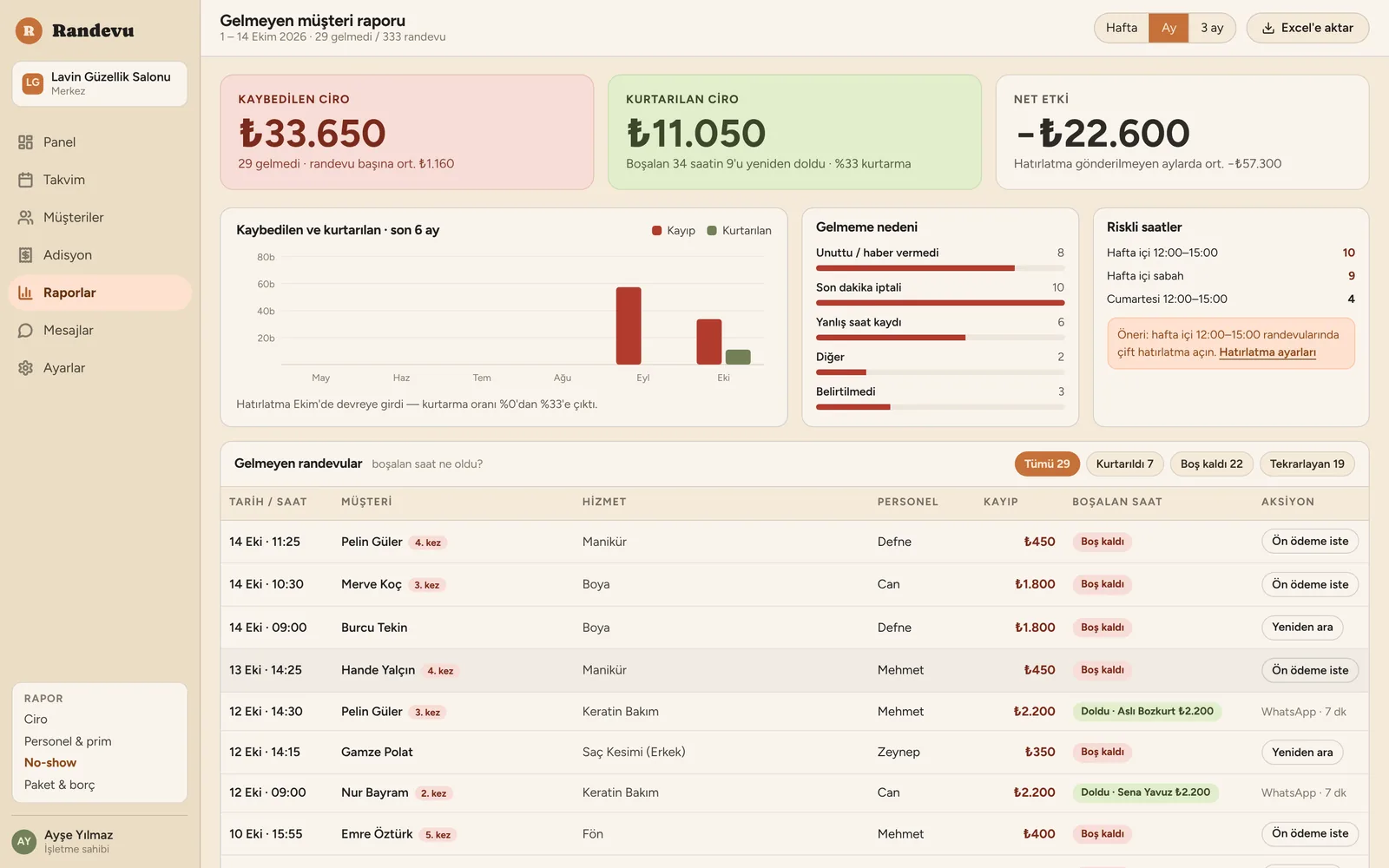Click Ön ödeme iste for Merve Koç
The width and height of the screenshot is (1389, 868).
click(1310, 585)
